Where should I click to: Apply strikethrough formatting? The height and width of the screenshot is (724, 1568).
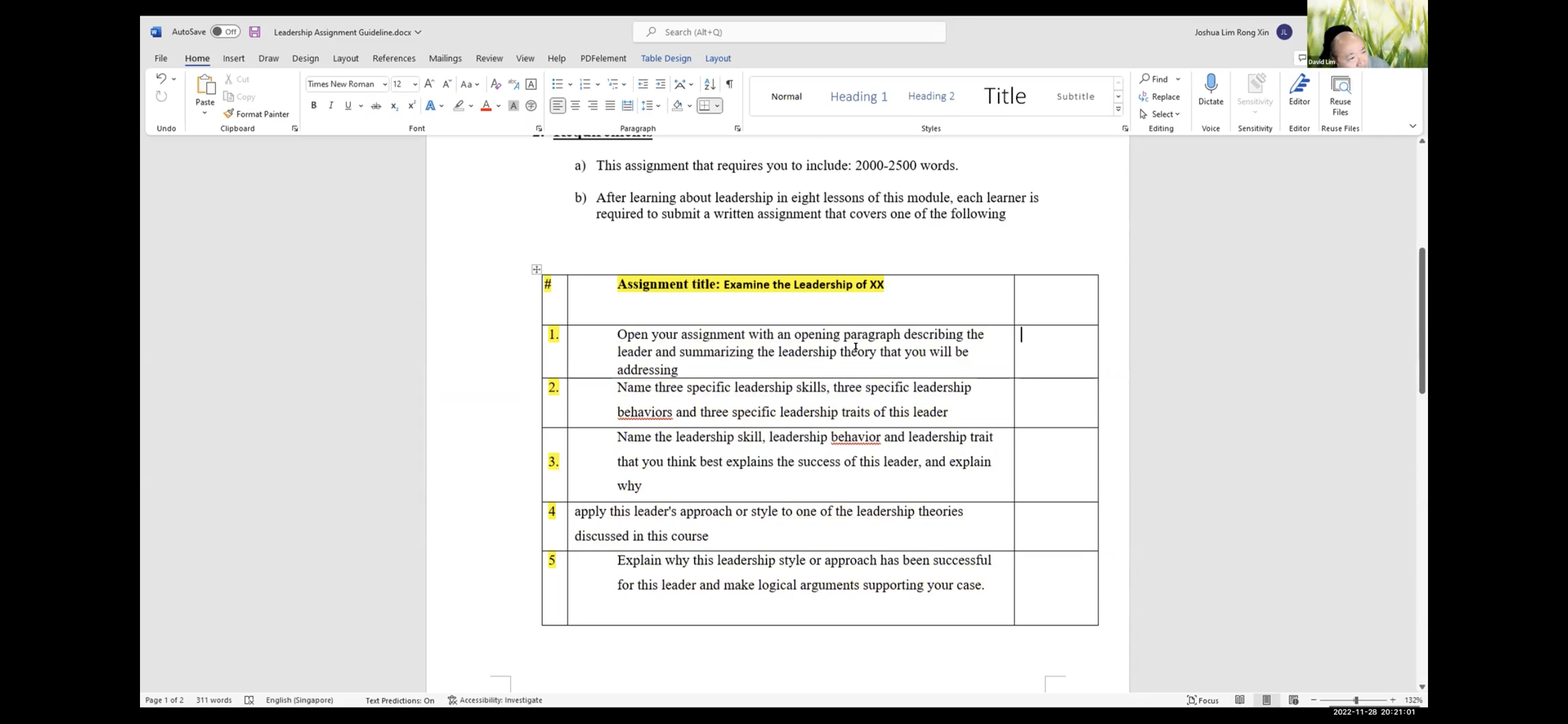coord(376,106)
